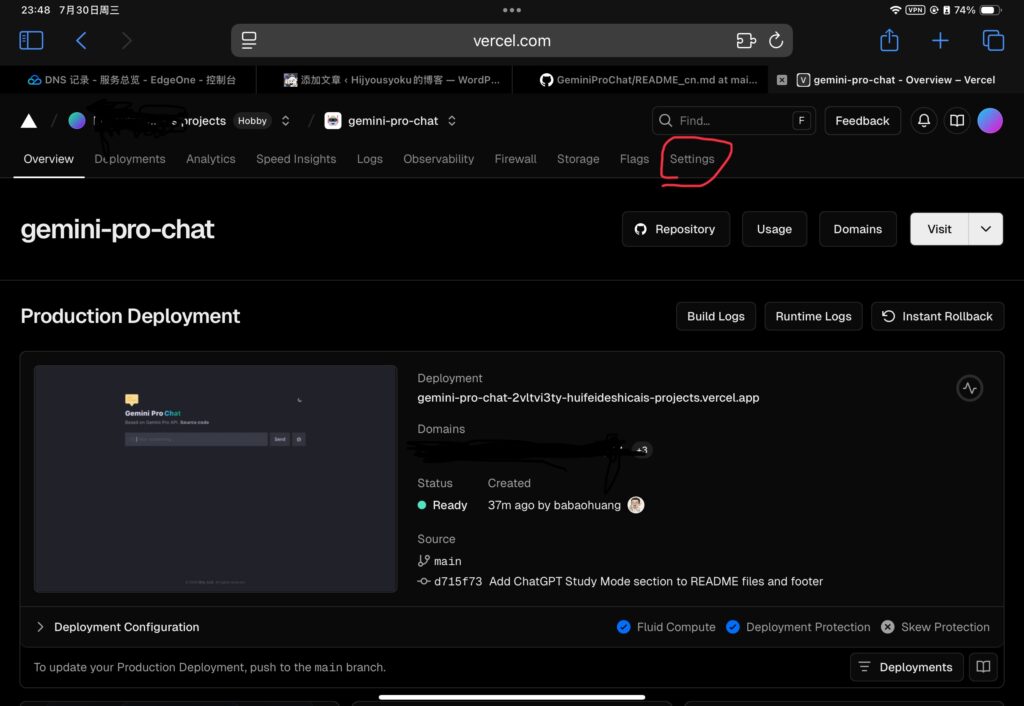Click the Usage button
Viewport: 1024px width, 706px height.
click(774, 229)
